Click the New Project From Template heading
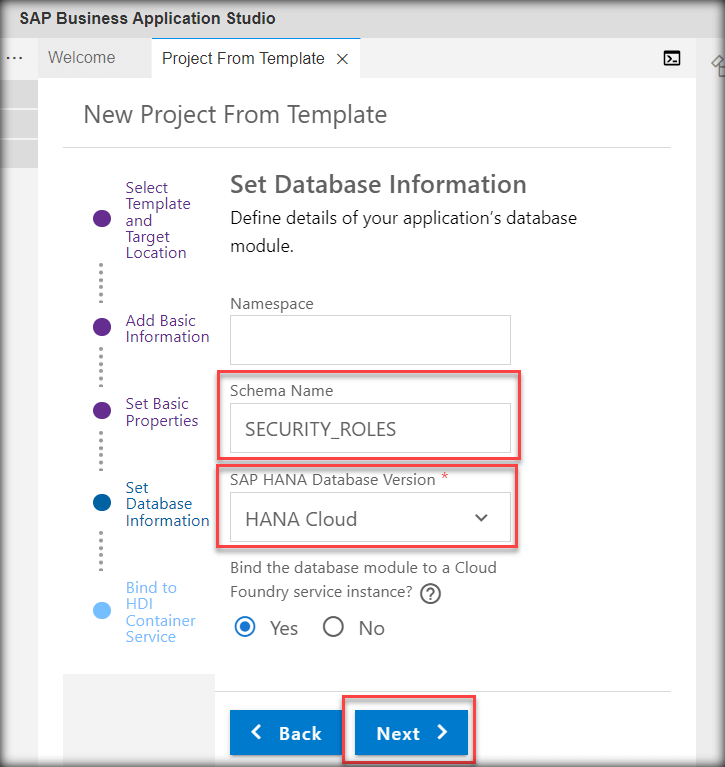Image resolution: width=725 pixels, height=767 pixels. (235, 115)
